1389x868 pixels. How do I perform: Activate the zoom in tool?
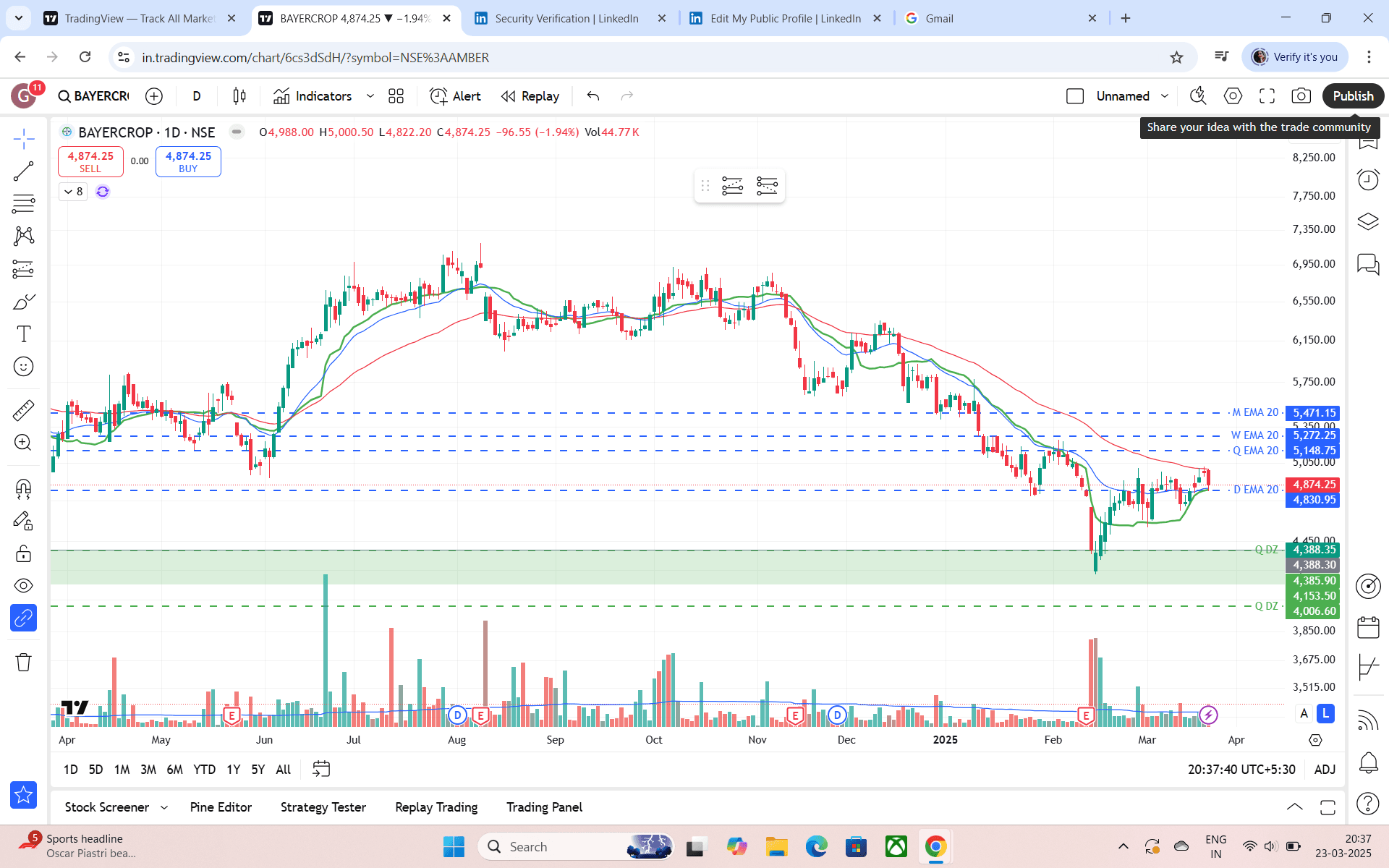click(23, 443)
